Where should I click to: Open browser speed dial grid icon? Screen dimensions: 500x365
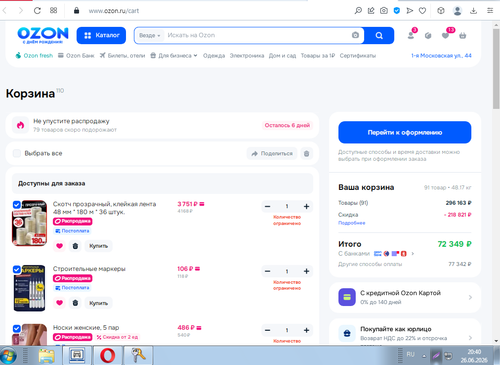[54, 11]
